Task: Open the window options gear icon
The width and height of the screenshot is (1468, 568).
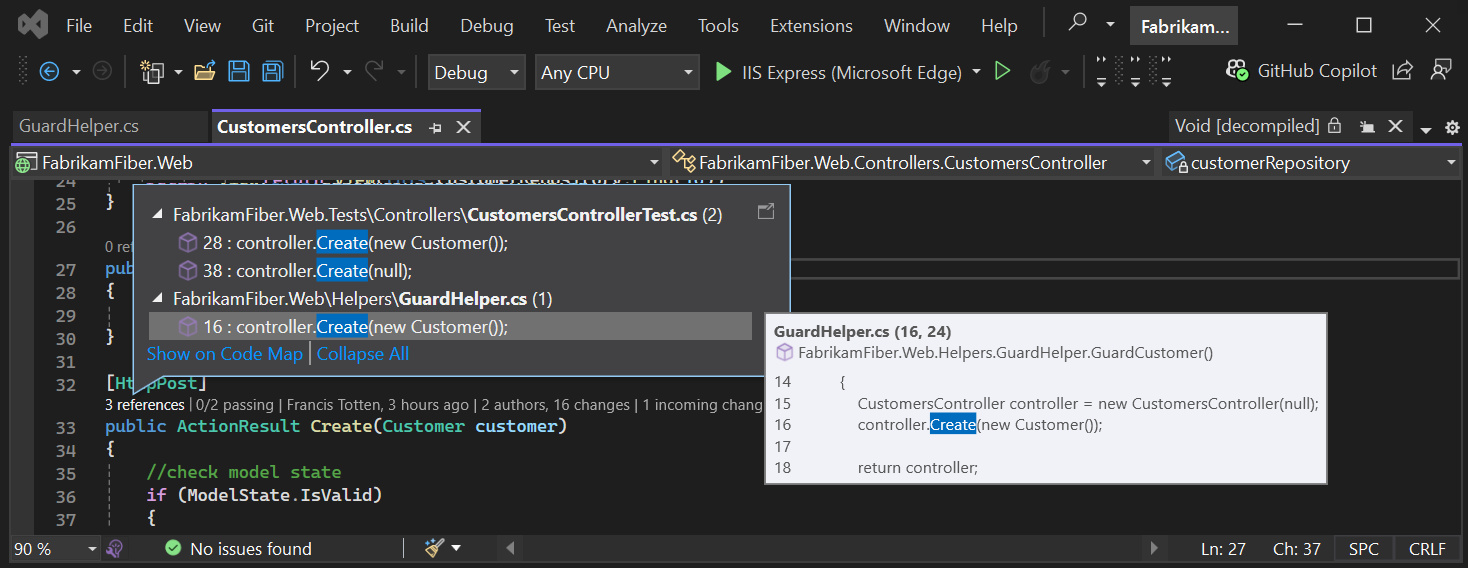Action: (1453, 128)
